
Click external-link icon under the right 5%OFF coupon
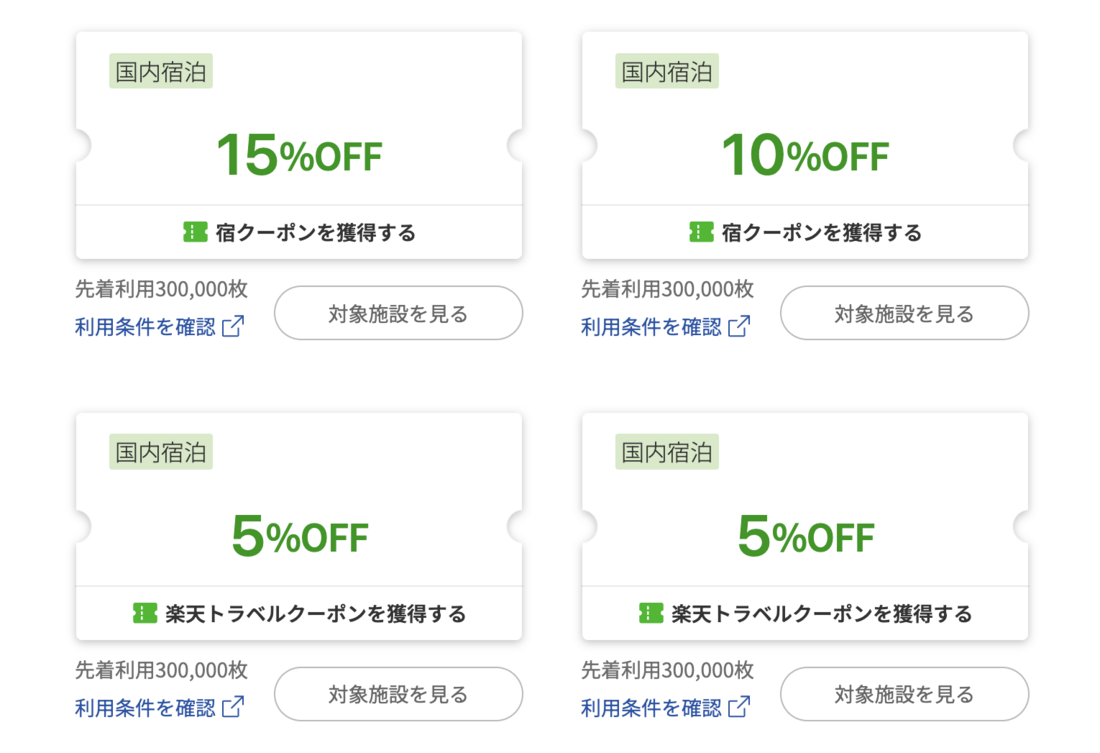coord(739,708)
